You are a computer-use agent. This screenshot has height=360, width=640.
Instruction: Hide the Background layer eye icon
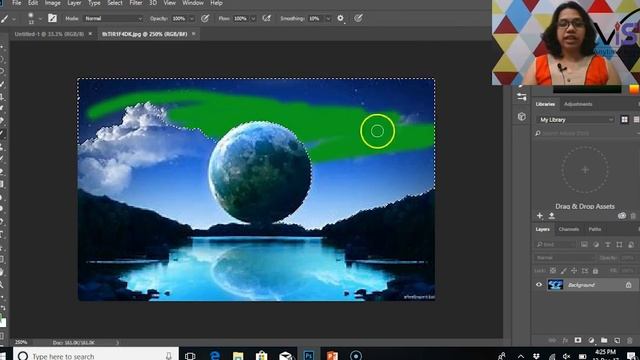click(539, 284)
